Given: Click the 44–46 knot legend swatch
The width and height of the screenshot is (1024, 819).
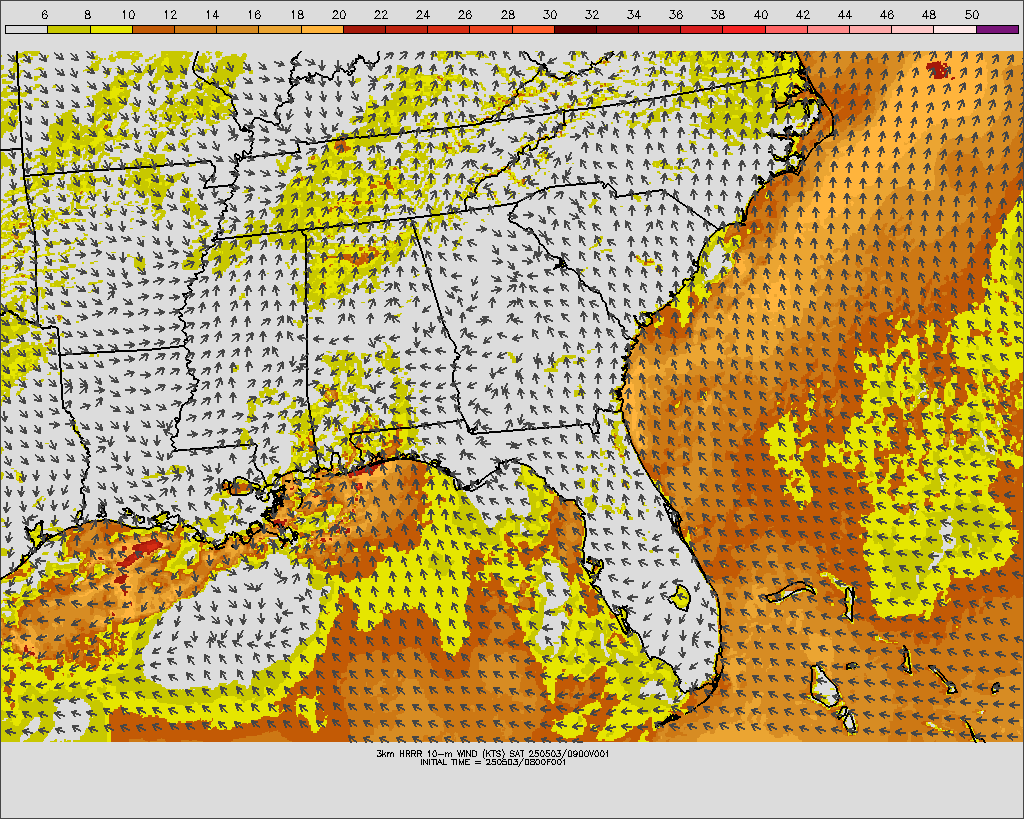Looking at the screenshot, I should point(871,29).
